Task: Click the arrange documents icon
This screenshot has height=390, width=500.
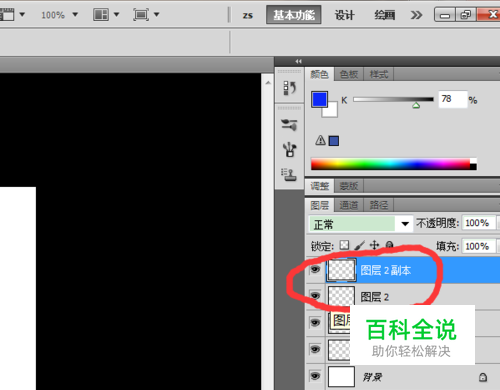Action: coord(101,15)
